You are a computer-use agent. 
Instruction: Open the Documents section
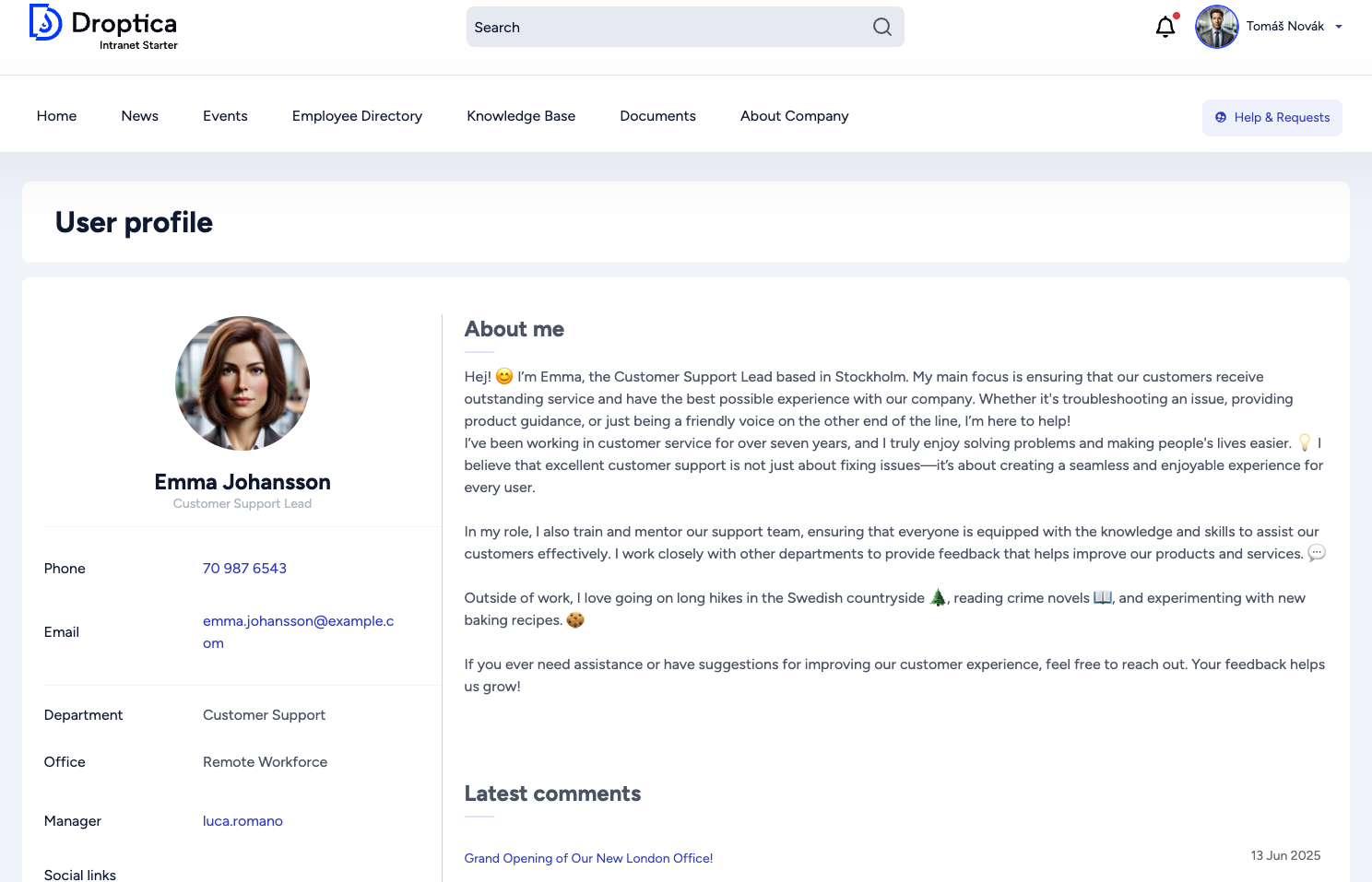657,116
